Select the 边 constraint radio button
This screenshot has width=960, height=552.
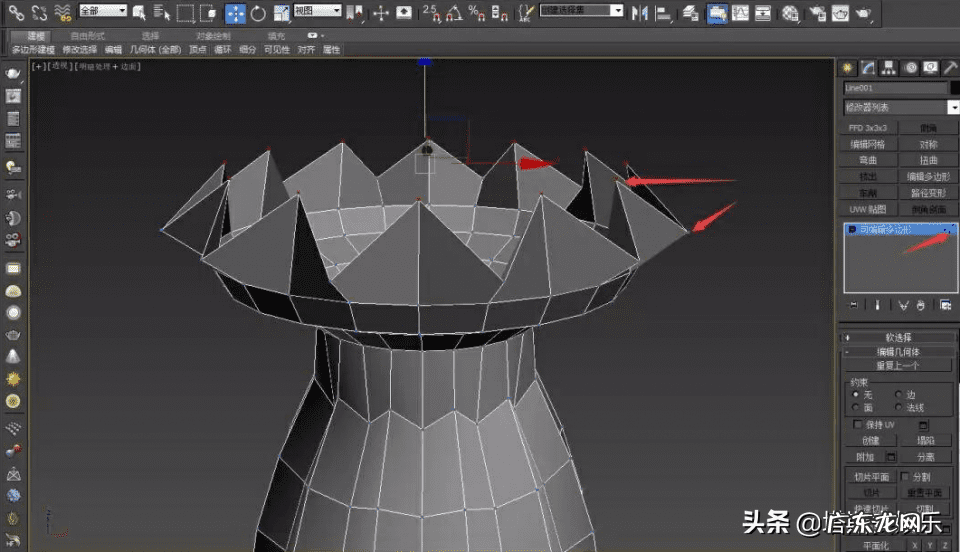pyautogui.click(x=898, y=395)
